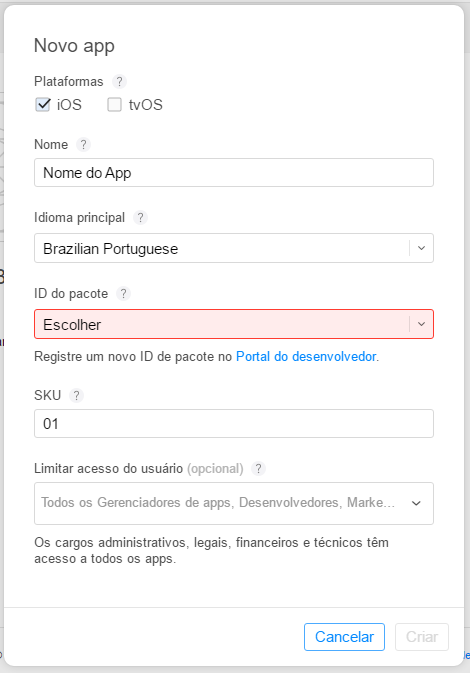Click into the SKU field containing 01
This screenshot has height=673, width=470.
tap(234, 424)
